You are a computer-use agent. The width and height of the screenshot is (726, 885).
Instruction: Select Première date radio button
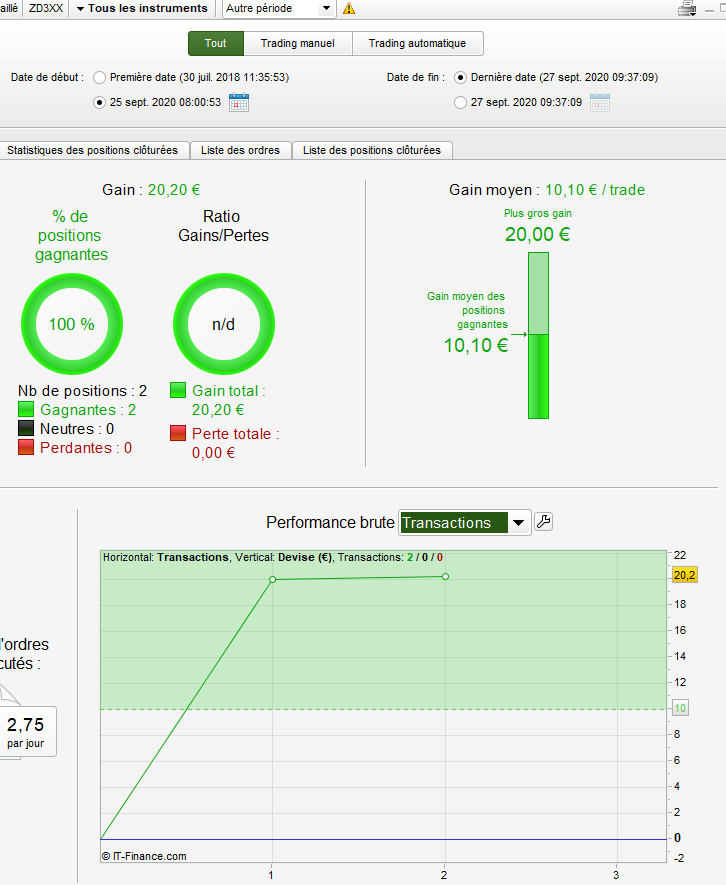pyautogui.click(x=99, y=77)
